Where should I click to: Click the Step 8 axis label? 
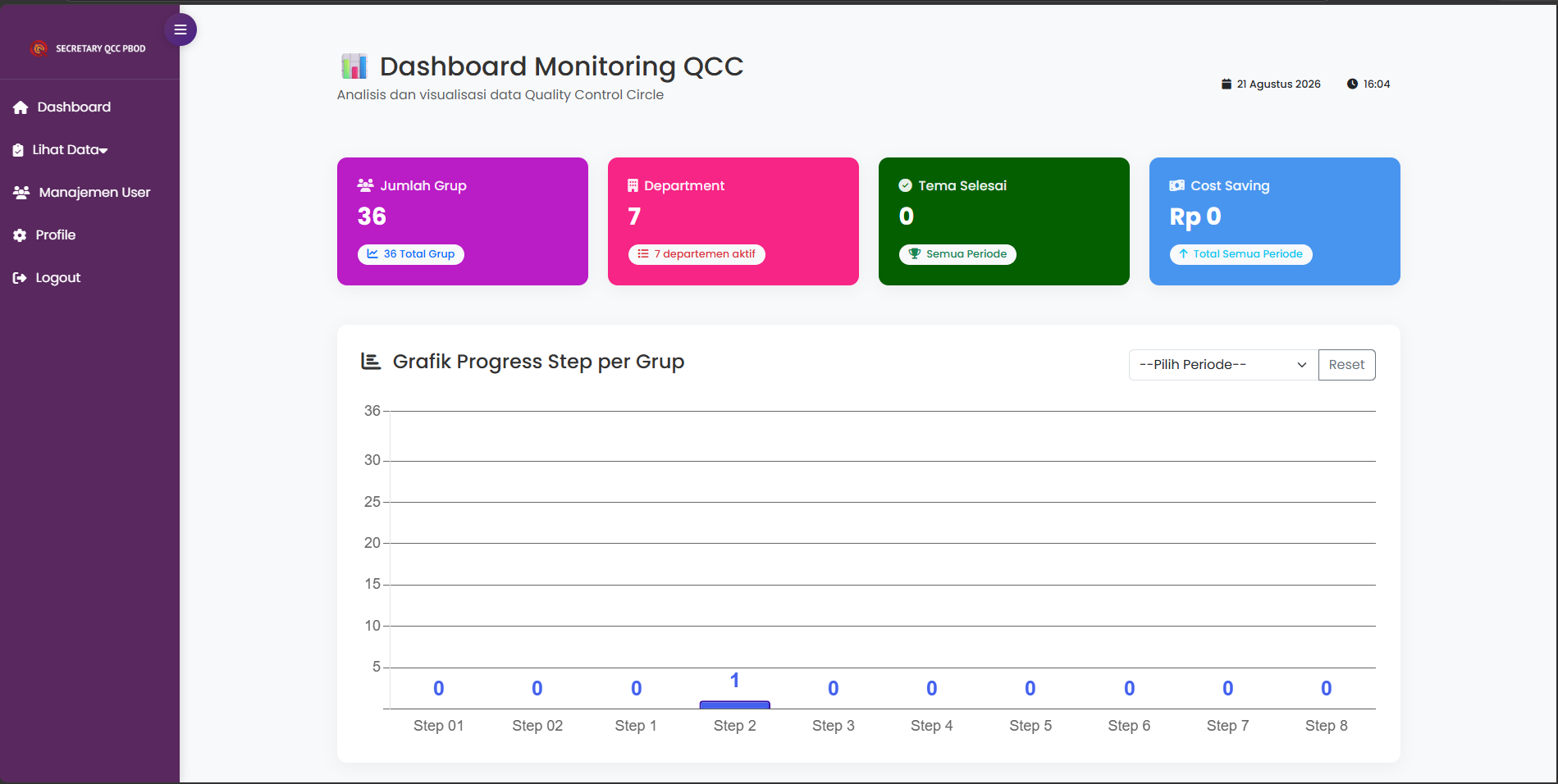click(1327, 726)
